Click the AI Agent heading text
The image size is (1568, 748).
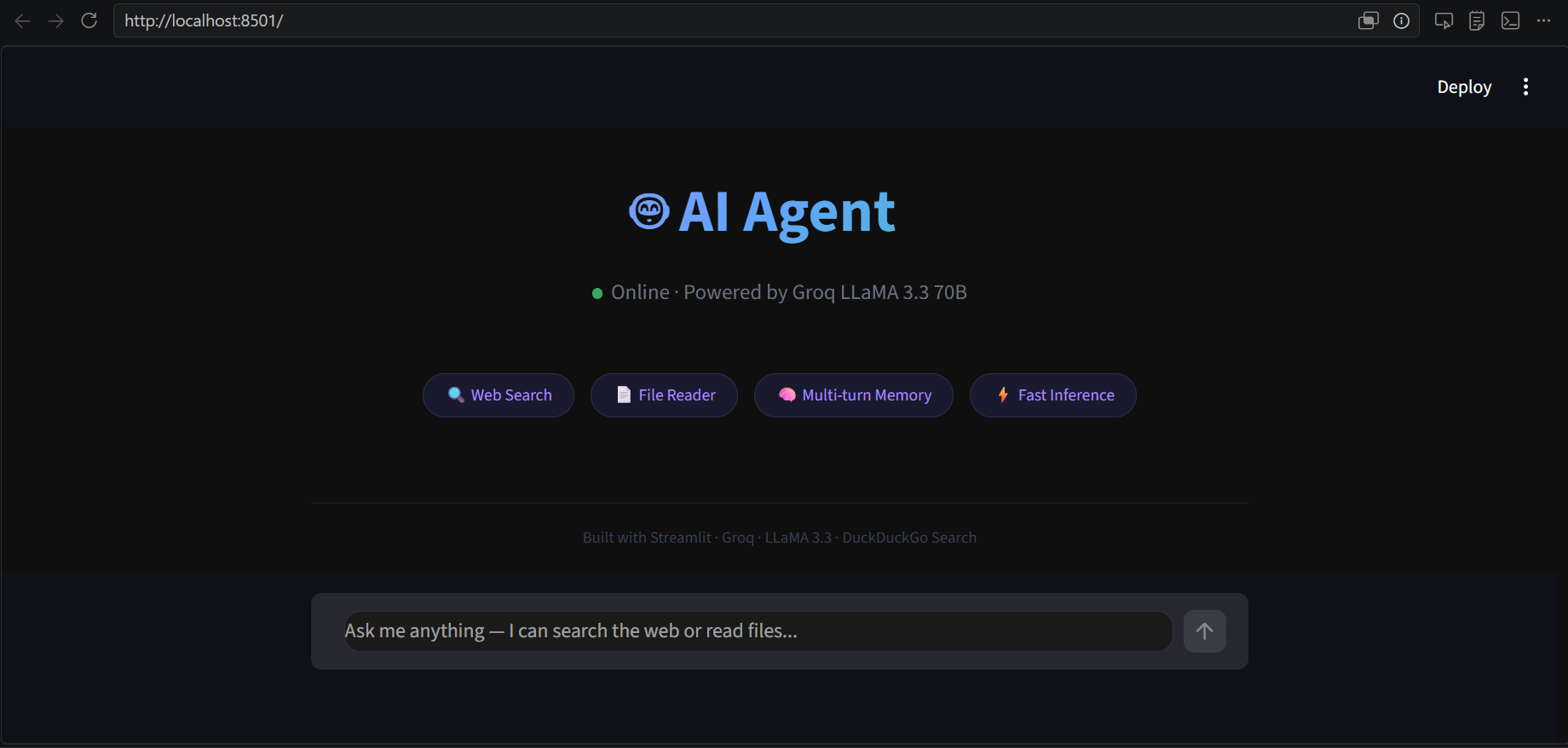[787, 212]
